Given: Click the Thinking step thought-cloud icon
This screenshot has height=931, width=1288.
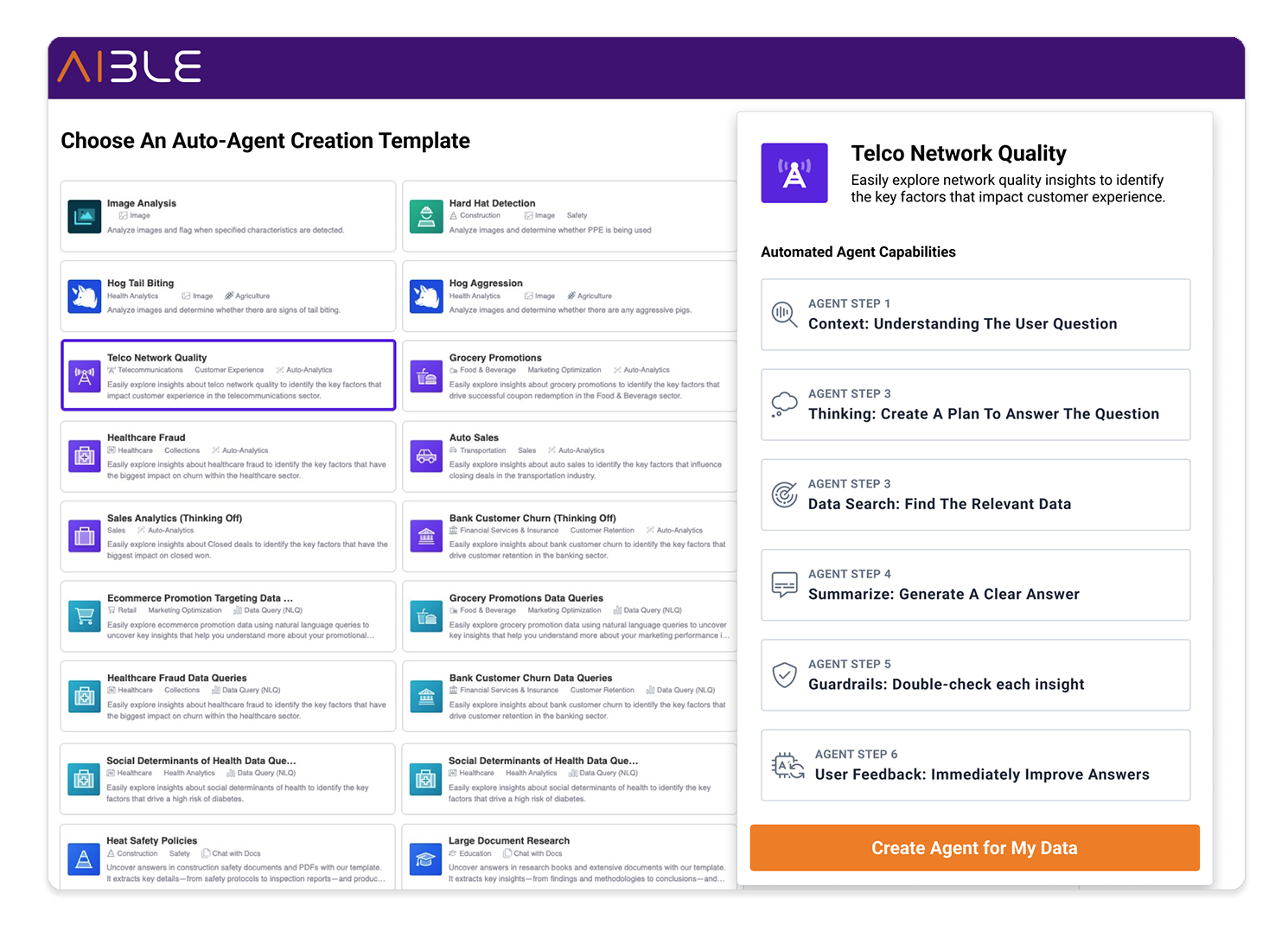Looking at the screenshot, I should coord(784,404).
